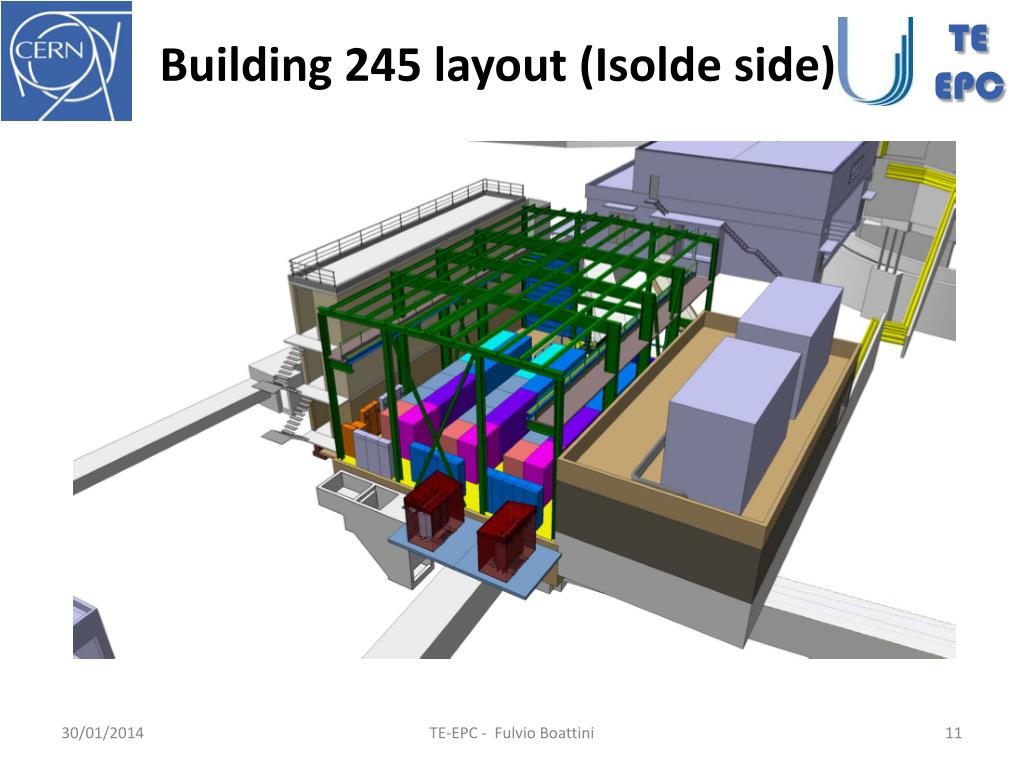Click the TE EPC logo
Viewport: 1024px width, 768px height.
pyautogui.click(x=970, y=63)
